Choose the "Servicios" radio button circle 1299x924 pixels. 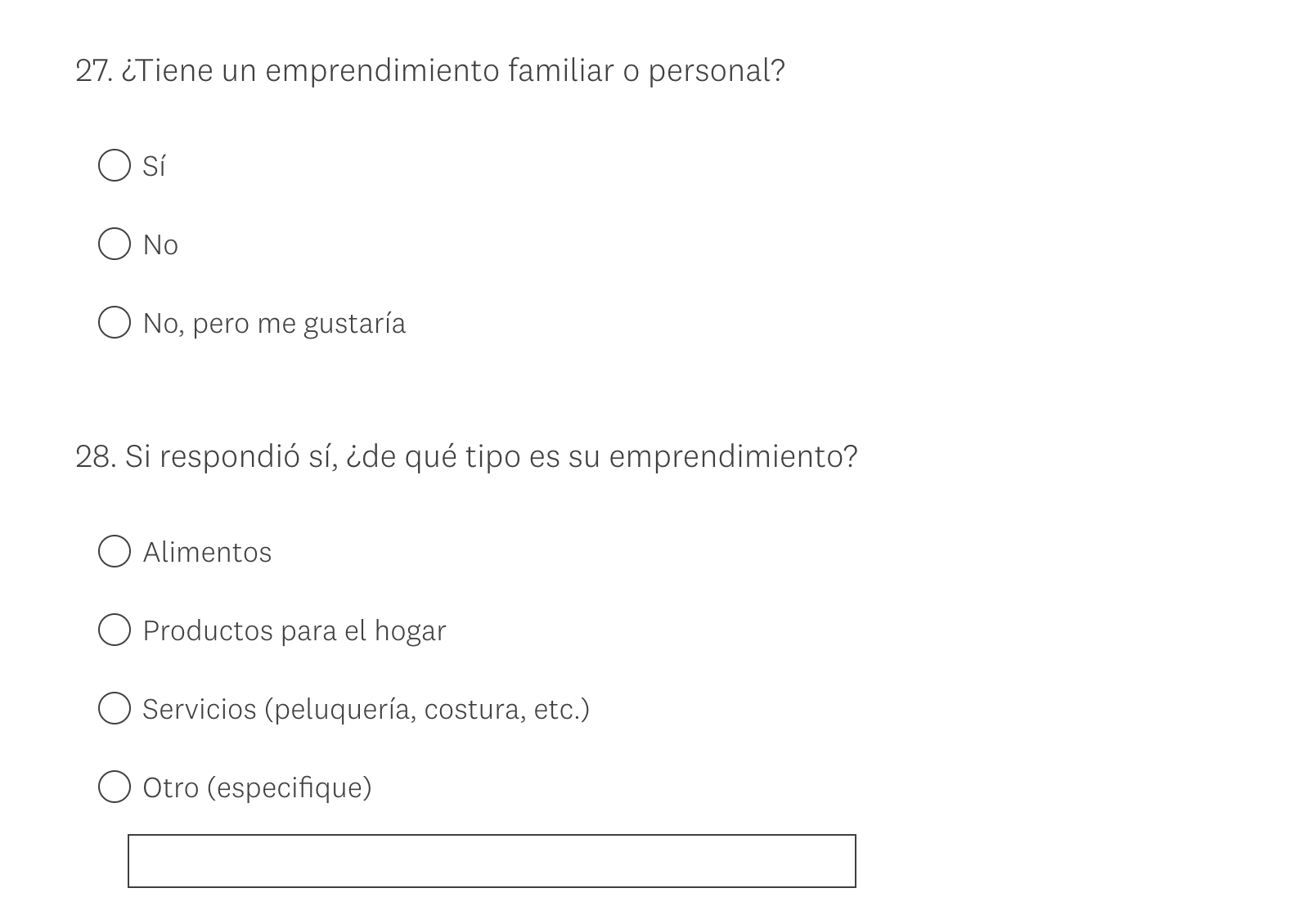115,708
